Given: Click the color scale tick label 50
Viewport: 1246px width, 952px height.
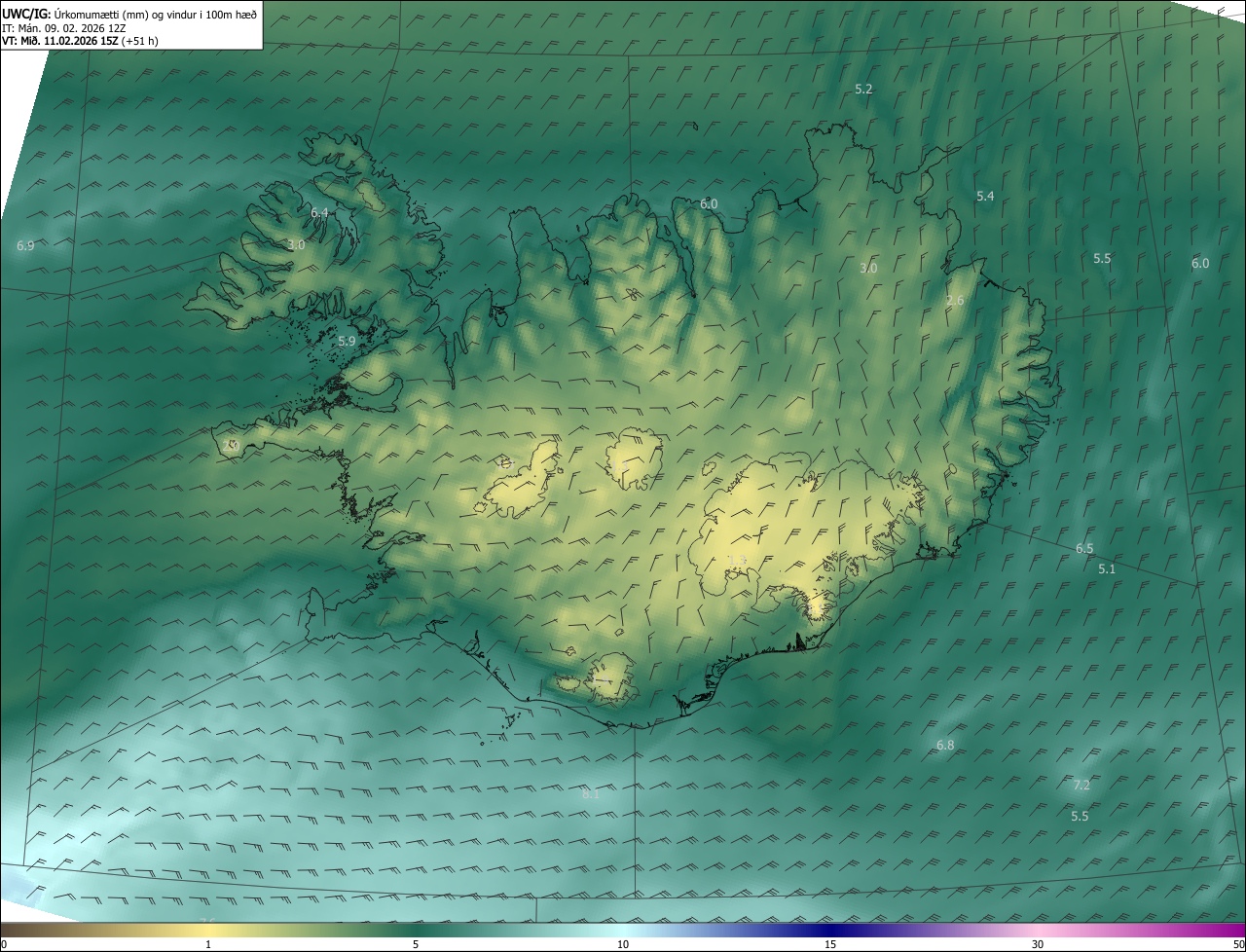Looking at the screenshot, I should (x=1238, y=944).
